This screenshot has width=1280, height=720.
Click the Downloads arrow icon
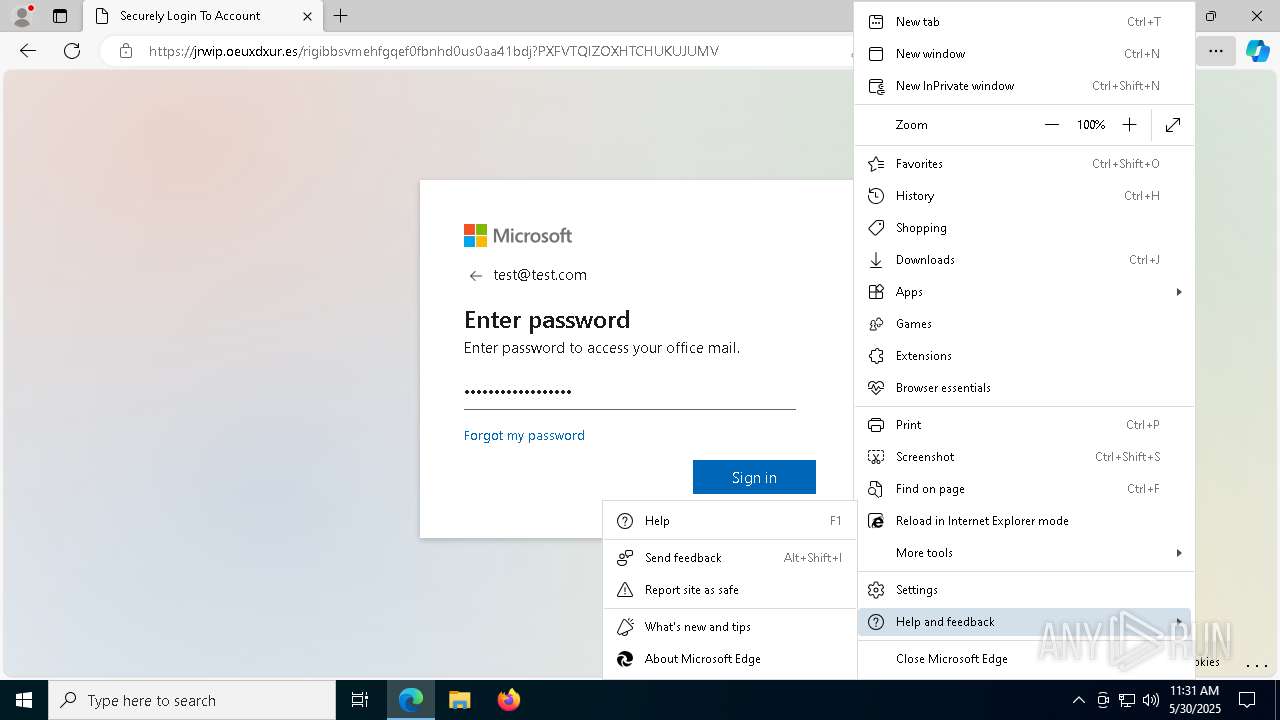876,260
